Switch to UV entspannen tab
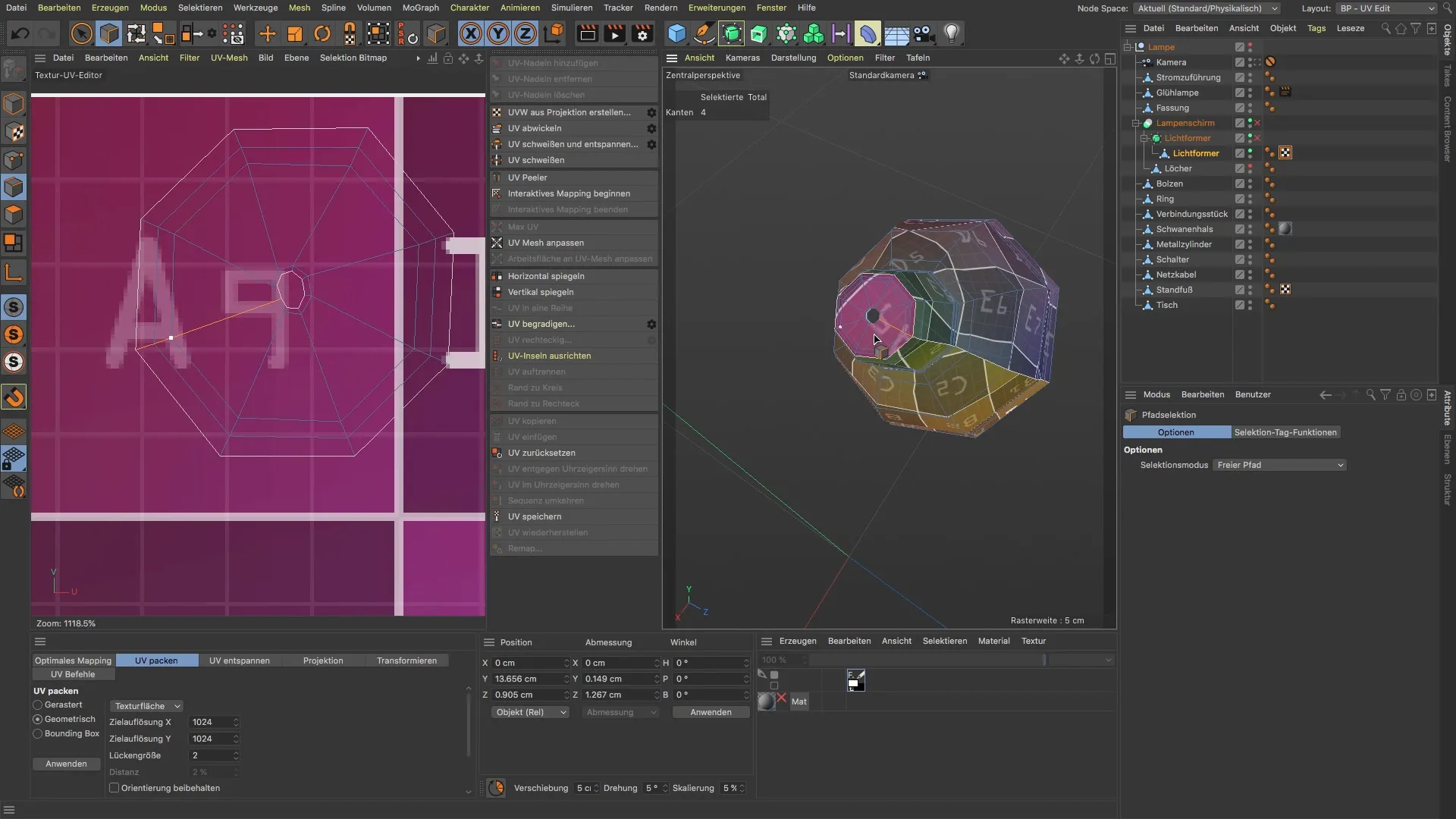 point(240,661)
